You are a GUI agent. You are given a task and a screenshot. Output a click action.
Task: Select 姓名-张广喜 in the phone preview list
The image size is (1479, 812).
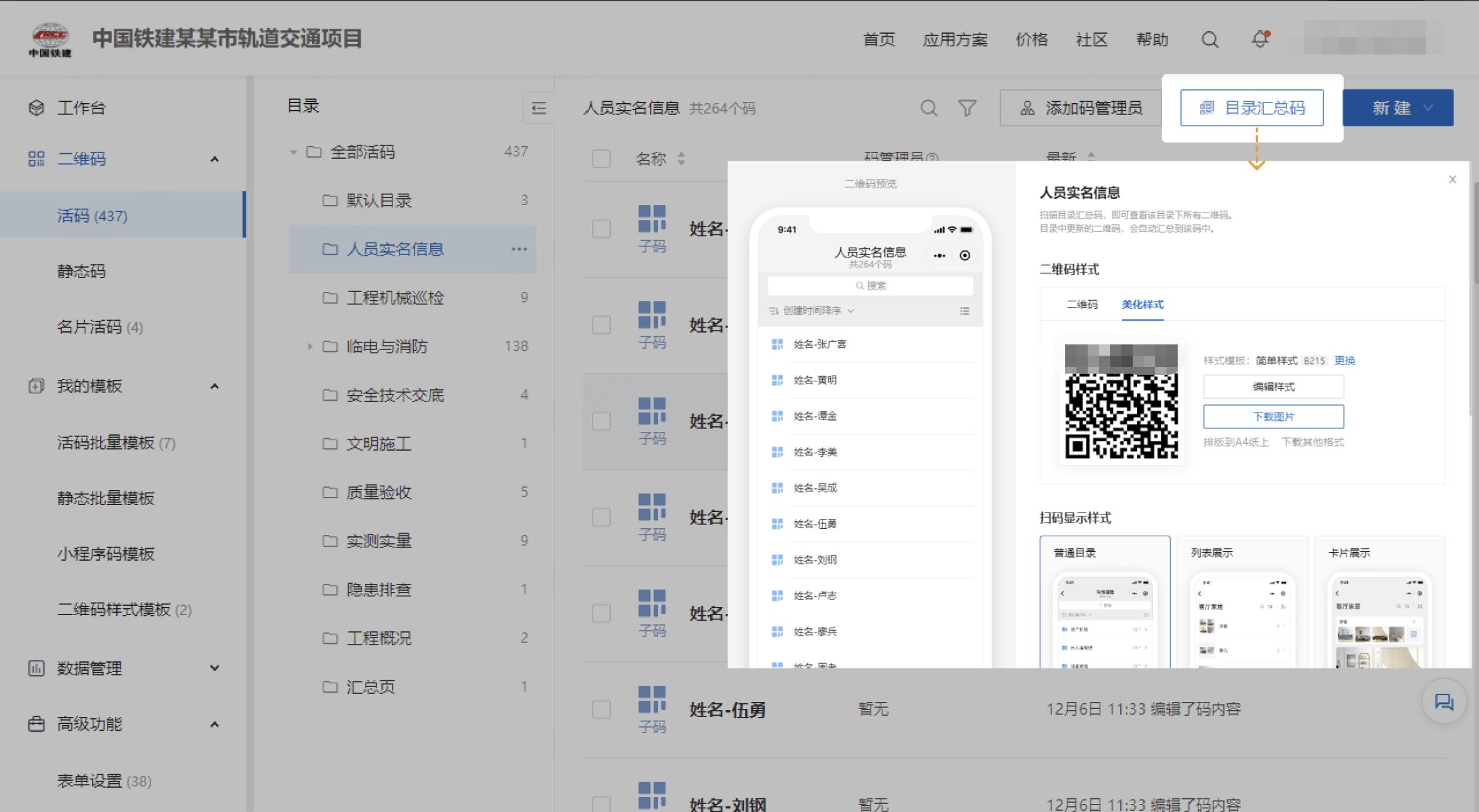[x=820, y=344]
